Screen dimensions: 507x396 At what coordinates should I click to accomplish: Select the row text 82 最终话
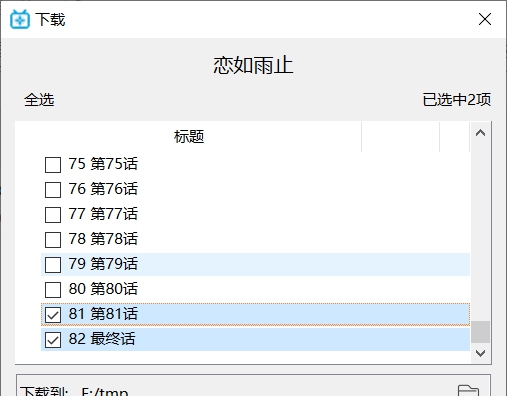tap(102, 339)
